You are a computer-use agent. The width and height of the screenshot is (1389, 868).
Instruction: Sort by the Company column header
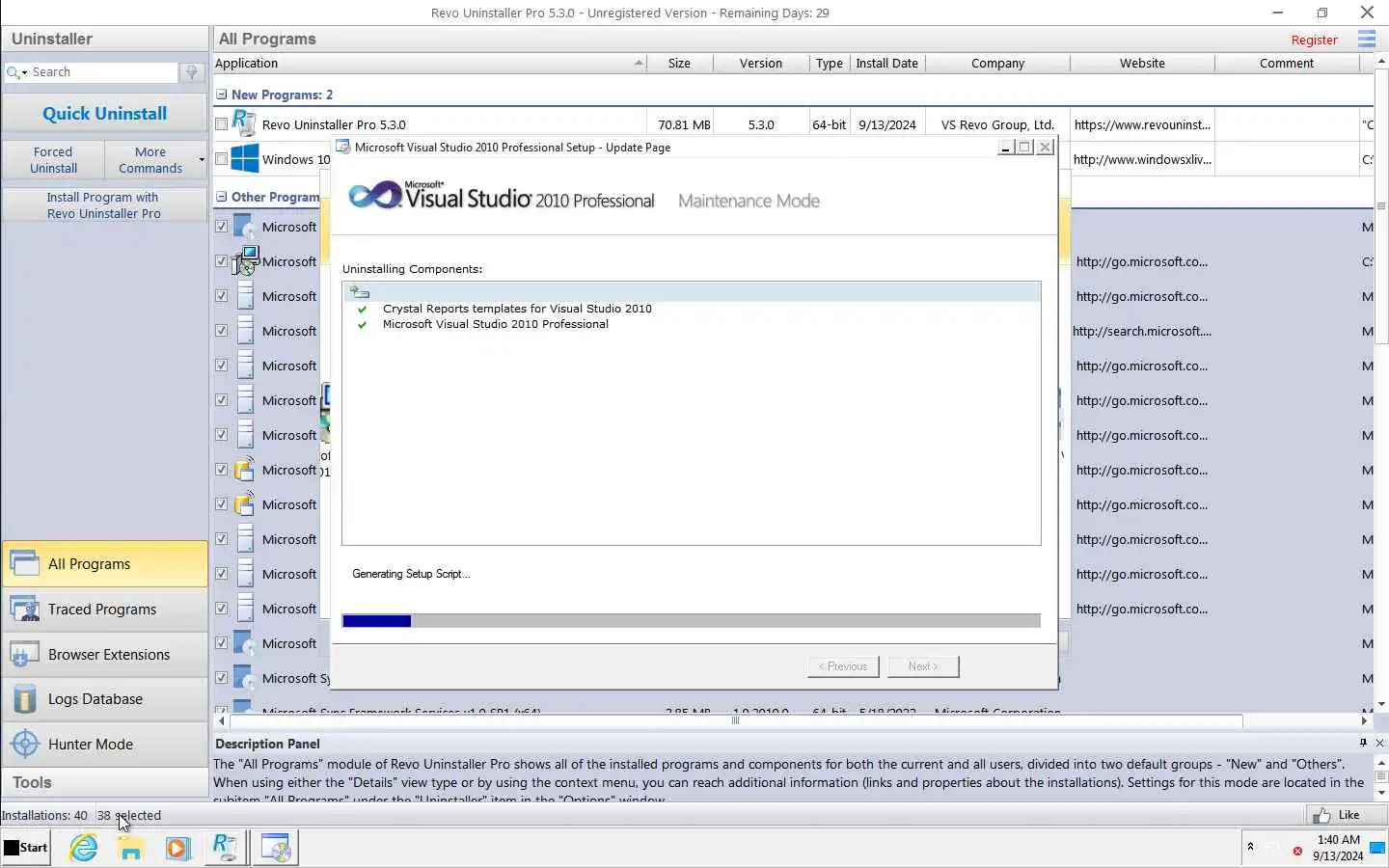pyautogui.click(x=997, y=63)
